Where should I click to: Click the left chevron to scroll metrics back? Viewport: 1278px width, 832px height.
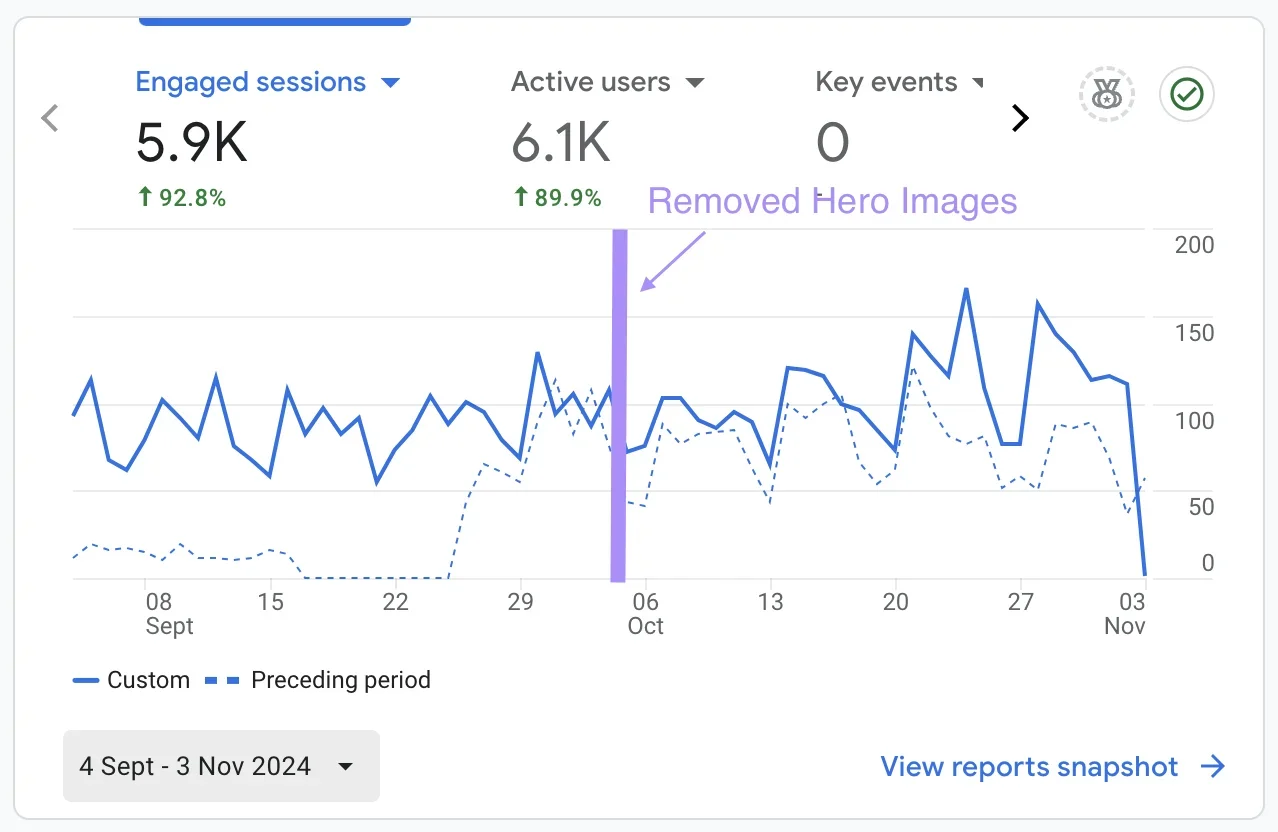pyautogui.click(x=50, y=117)
